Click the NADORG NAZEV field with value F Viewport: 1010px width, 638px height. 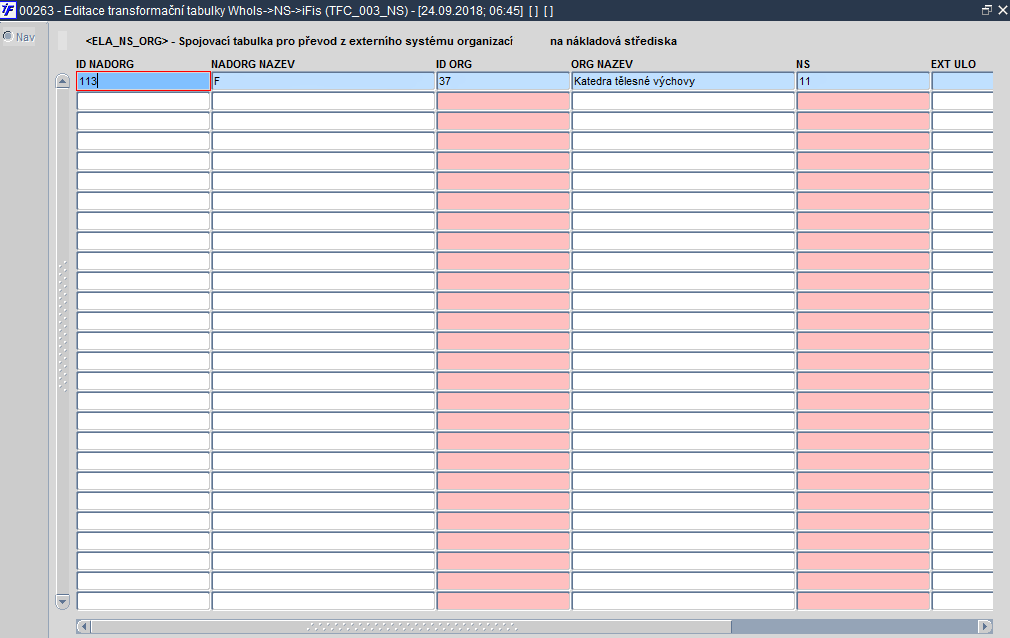323,81
